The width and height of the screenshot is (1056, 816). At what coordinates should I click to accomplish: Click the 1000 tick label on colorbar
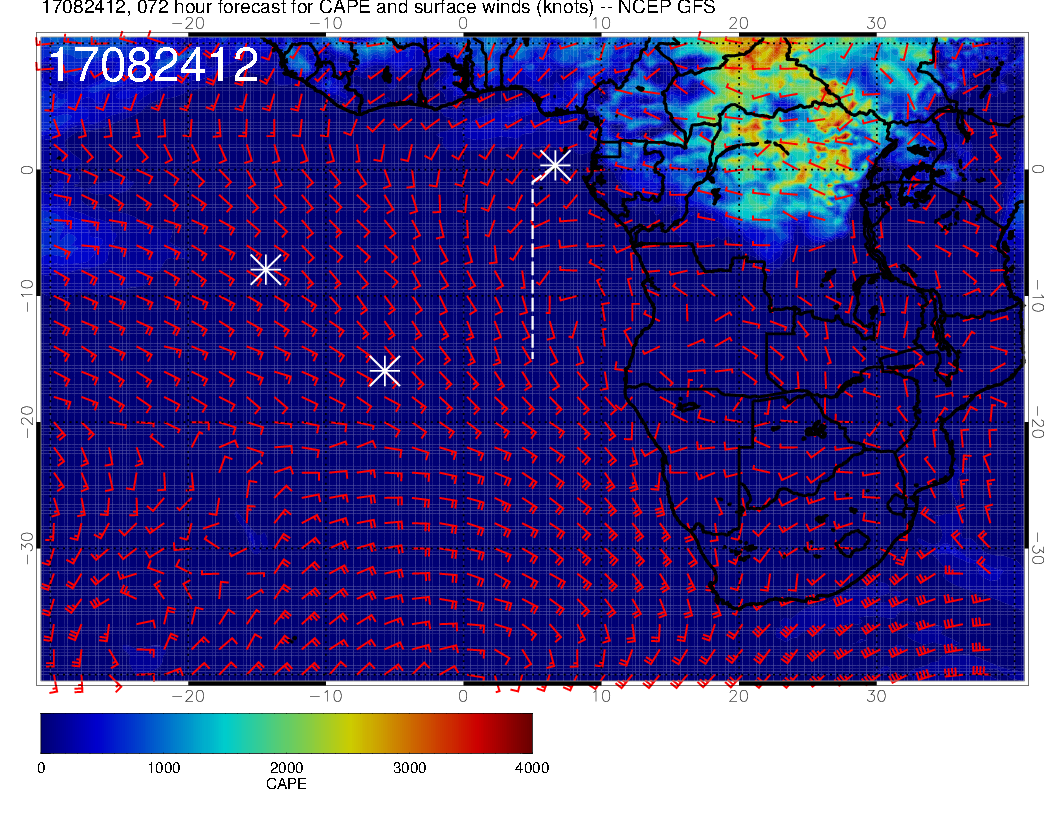164,768
